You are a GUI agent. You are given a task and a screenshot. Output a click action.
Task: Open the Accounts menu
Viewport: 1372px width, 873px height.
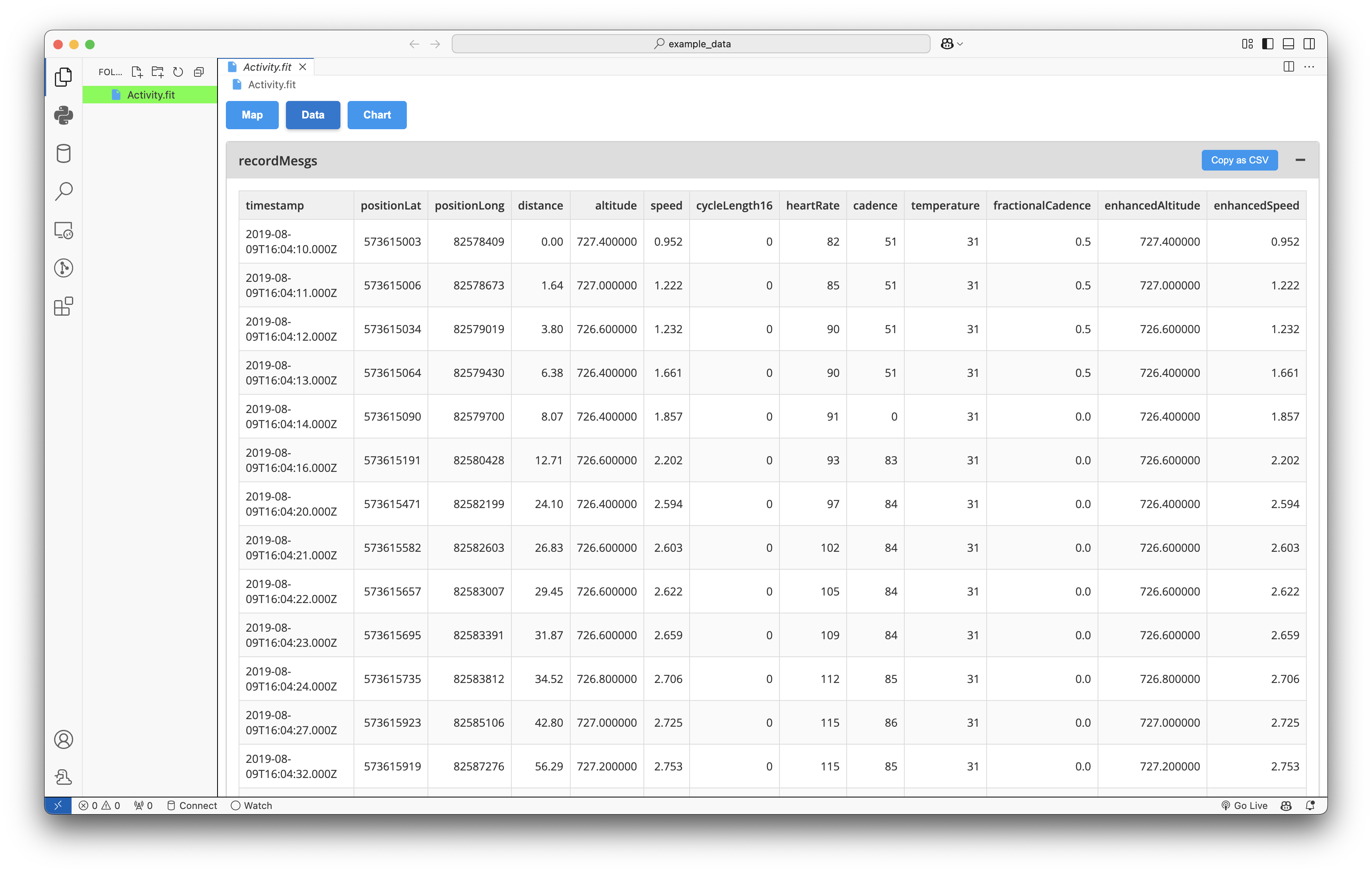(63, 739)
